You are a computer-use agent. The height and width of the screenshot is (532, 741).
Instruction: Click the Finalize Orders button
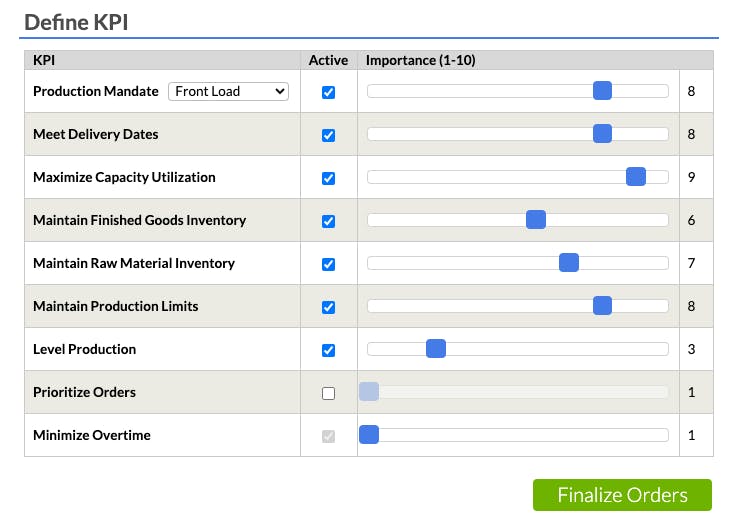622,495
